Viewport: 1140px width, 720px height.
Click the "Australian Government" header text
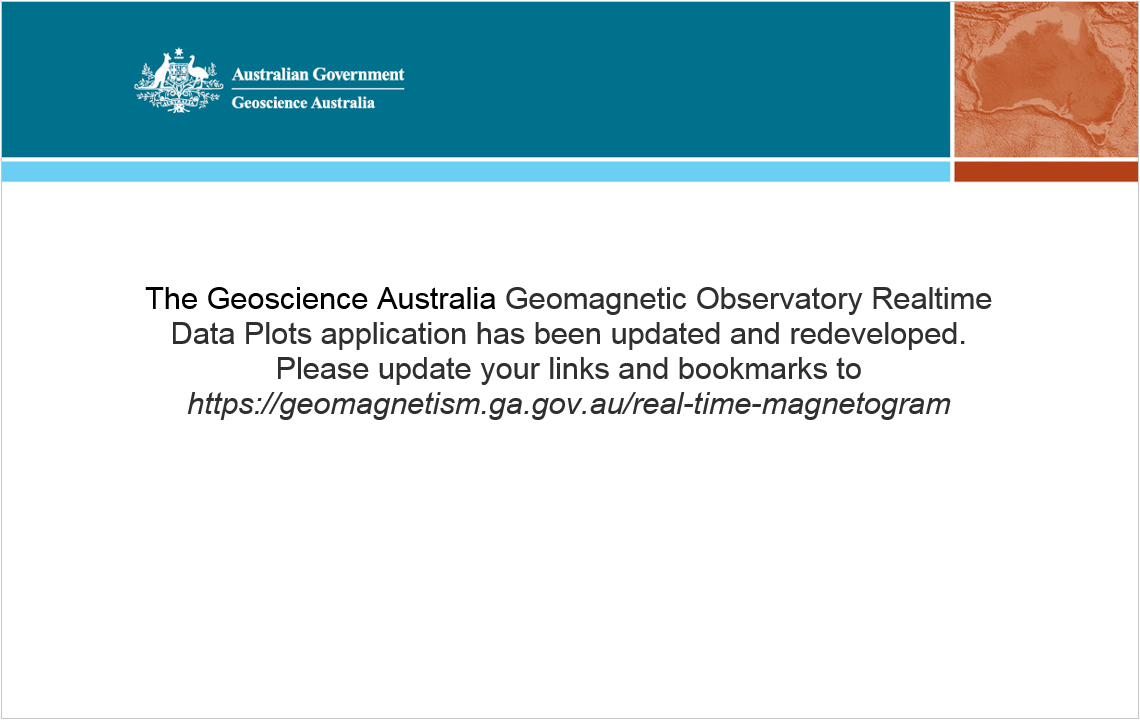[318, 74]
